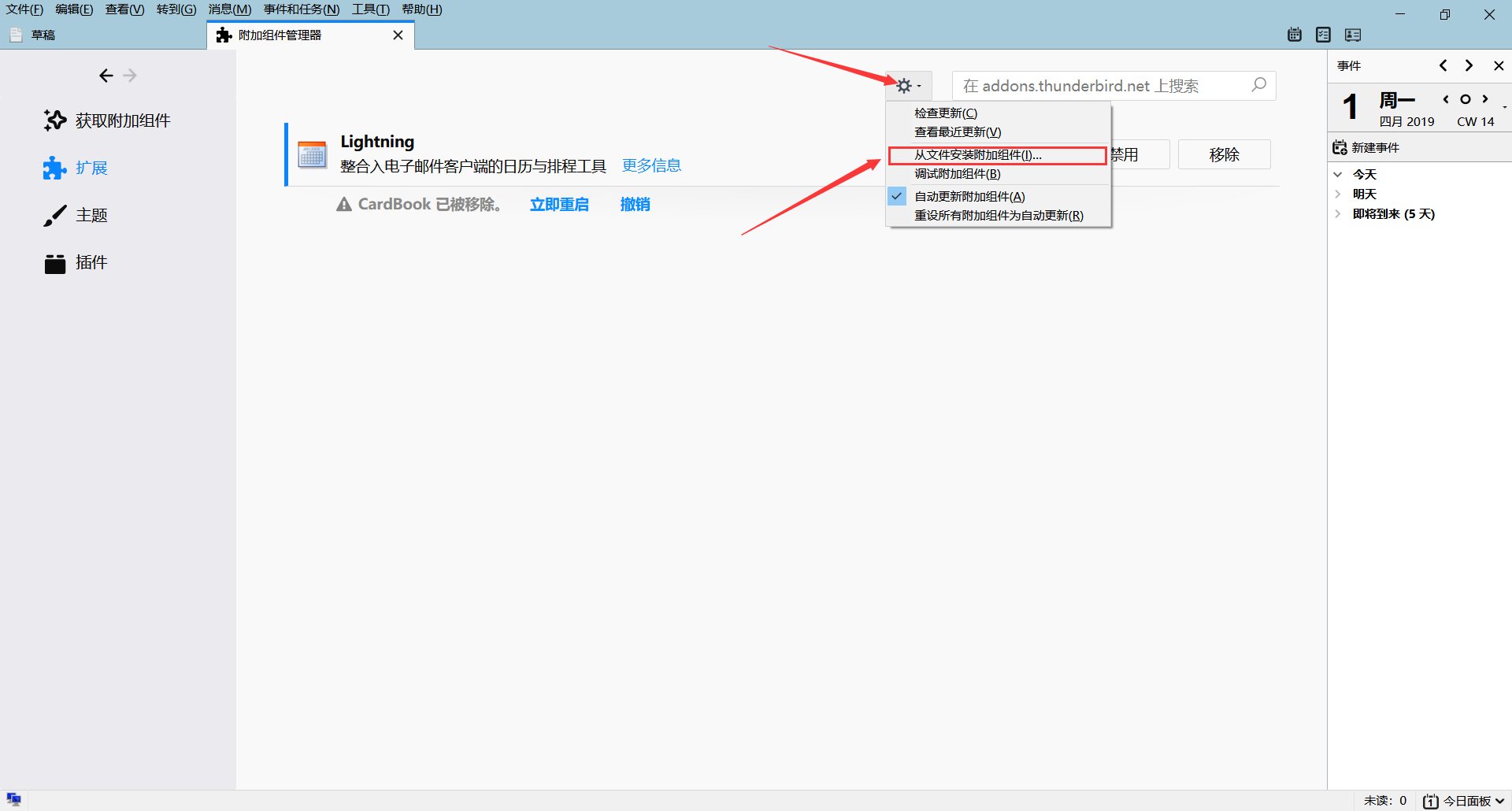Click the CW 14 week label
The height and width of the screenshot is (811, 1512).
(1475, 121)
